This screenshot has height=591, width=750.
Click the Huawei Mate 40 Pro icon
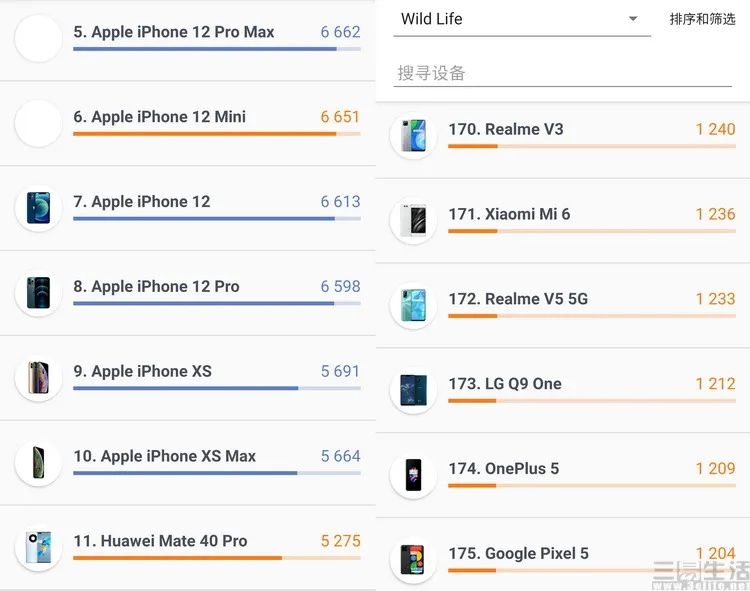click(39, 547)
